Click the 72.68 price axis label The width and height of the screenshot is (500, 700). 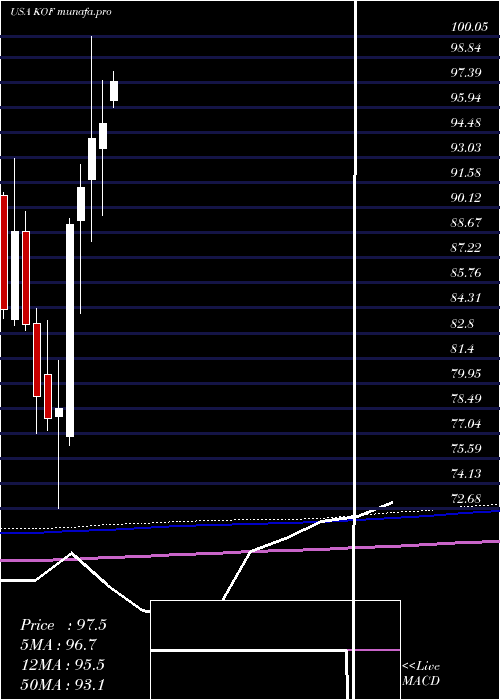point(467,499)
